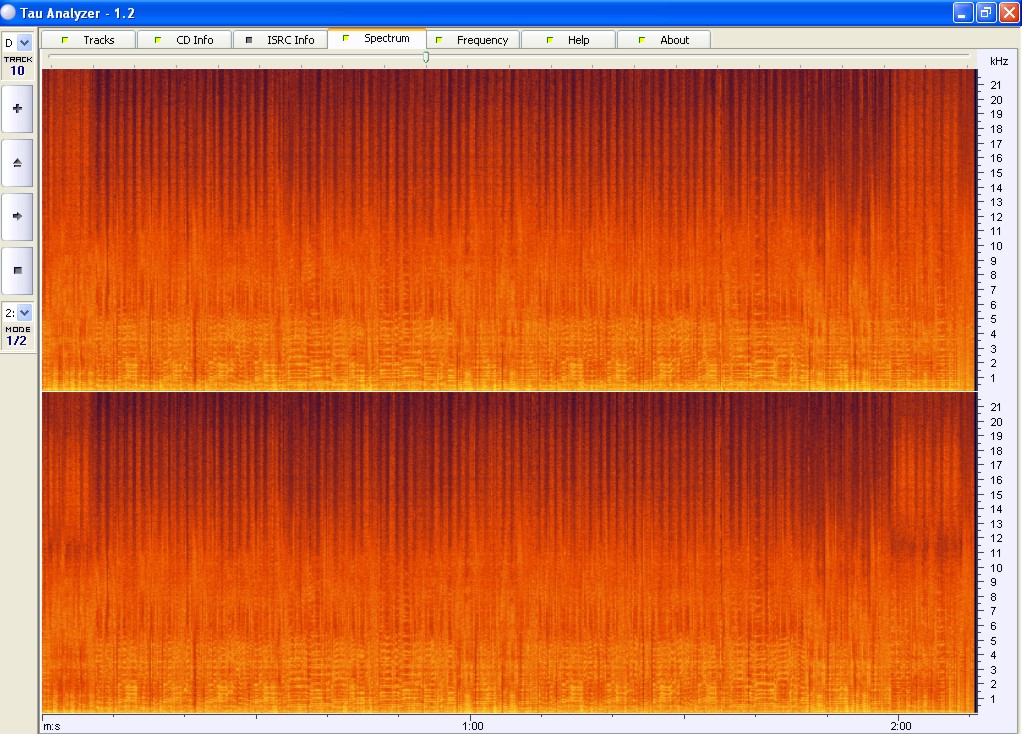1022x734 pixels.
Task: Open the CD Info tab
Action: (183, 40)
